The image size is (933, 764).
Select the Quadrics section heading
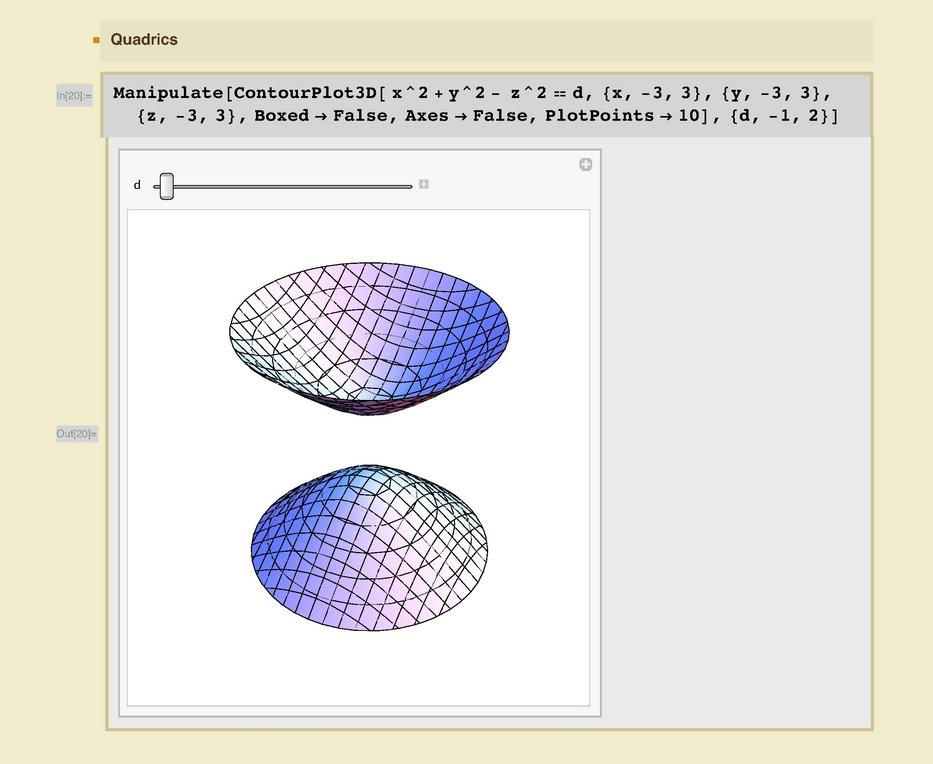click(x=144, y=40)
